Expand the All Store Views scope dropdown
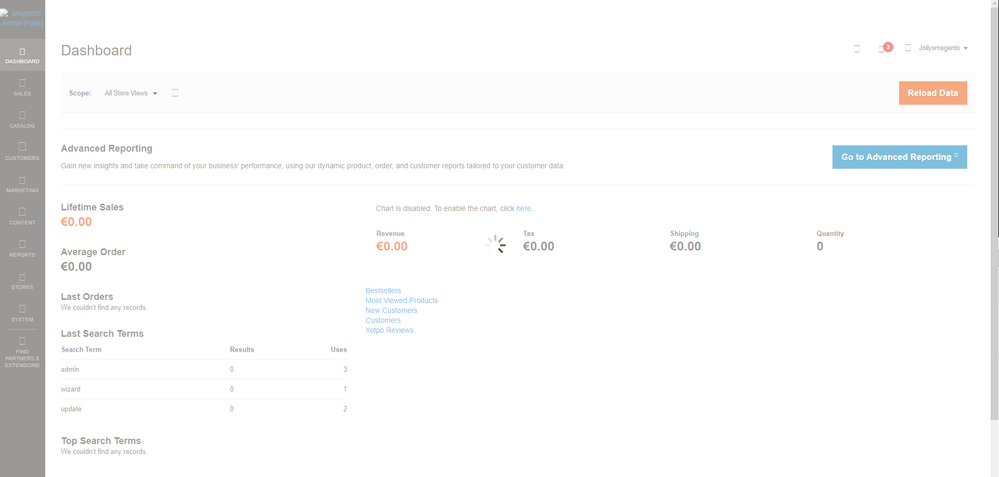Screen dimensions: 999x477 (x=131, y=93)
